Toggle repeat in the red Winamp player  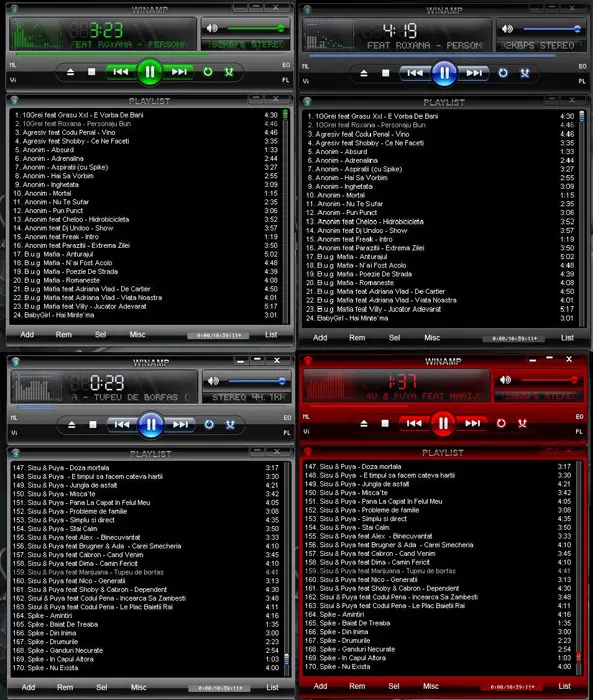click(x=501, y=423)
